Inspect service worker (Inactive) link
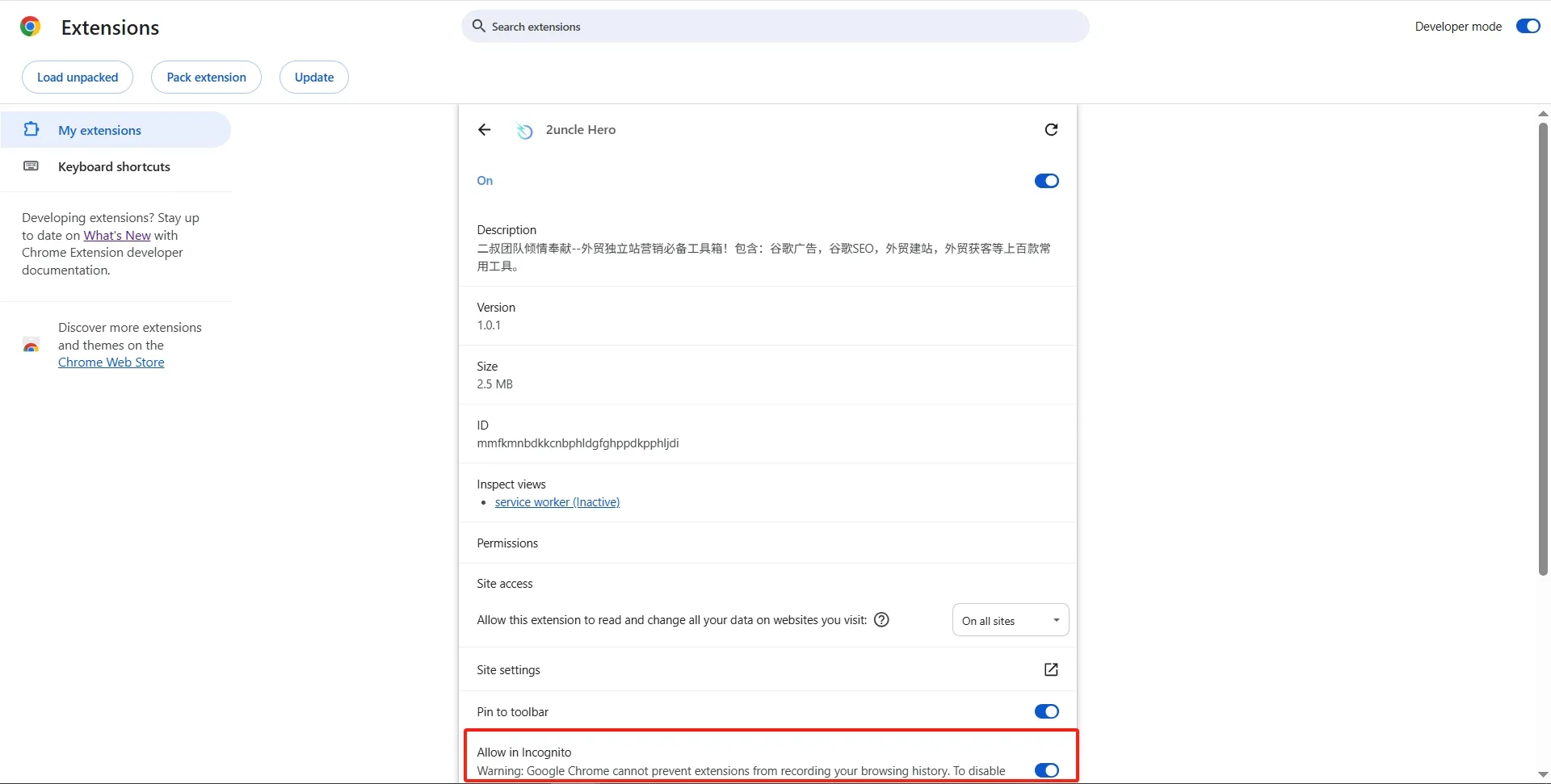Screen dimensions: 1551x784 click(x=557, y=502)
